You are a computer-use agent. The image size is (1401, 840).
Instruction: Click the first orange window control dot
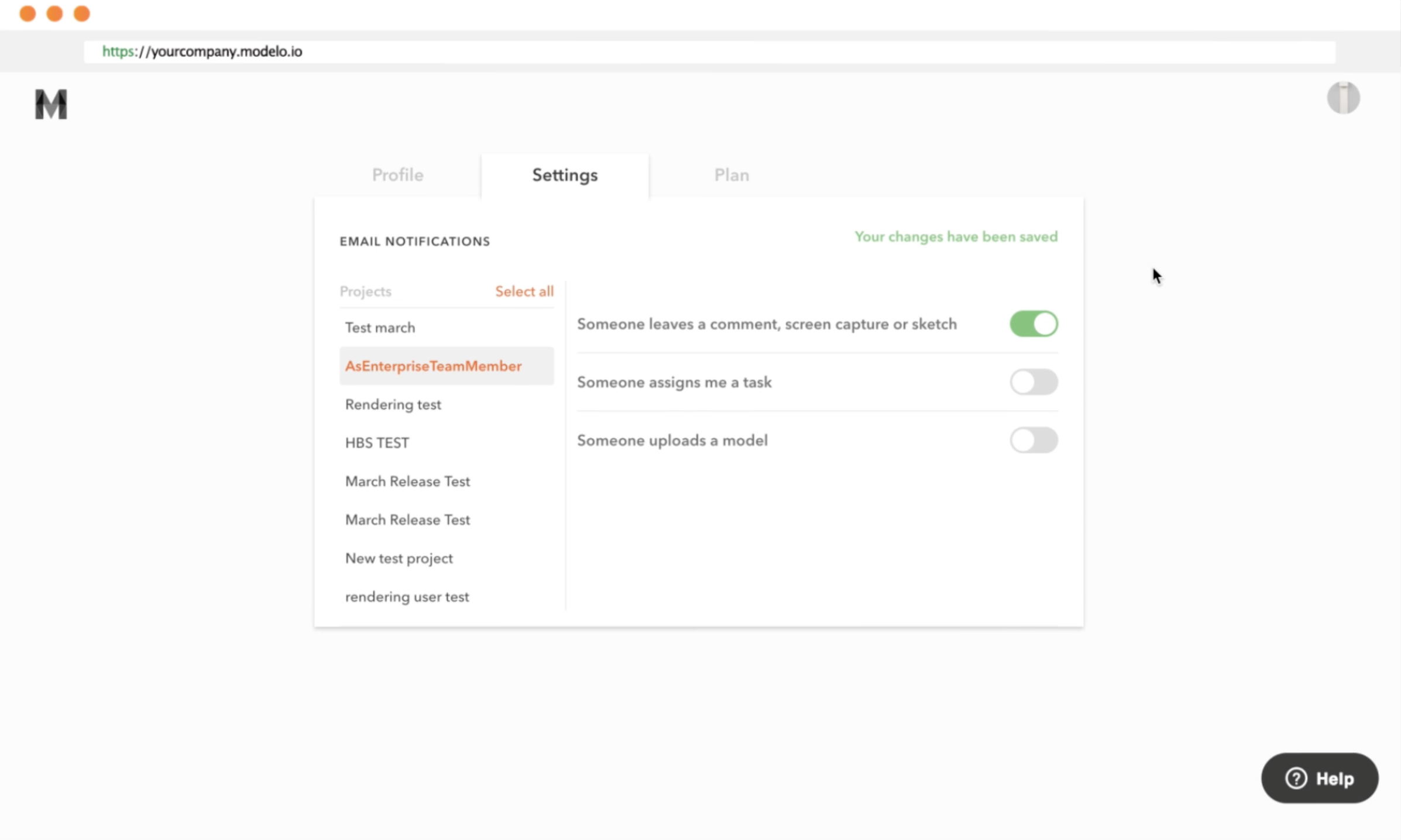tap(28, 13)
